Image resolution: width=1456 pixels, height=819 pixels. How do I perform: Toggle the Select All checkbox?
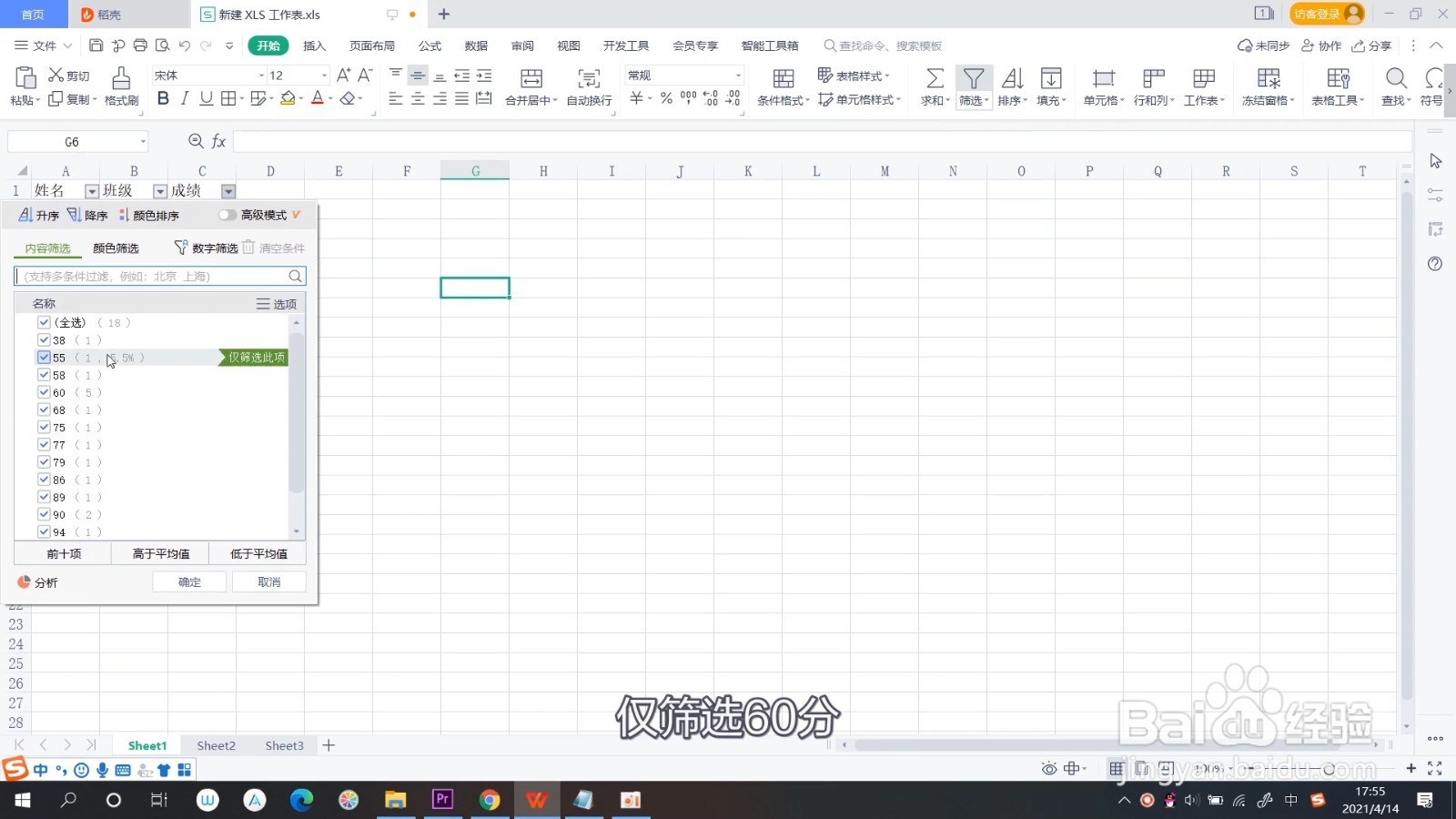tap(44, 322)
